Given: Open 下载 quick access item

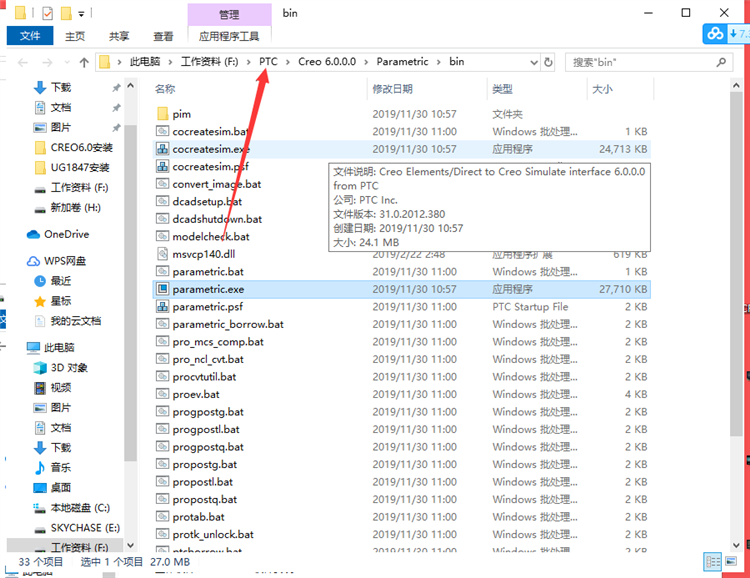Looking at the screenshot, I should [61, 88].
